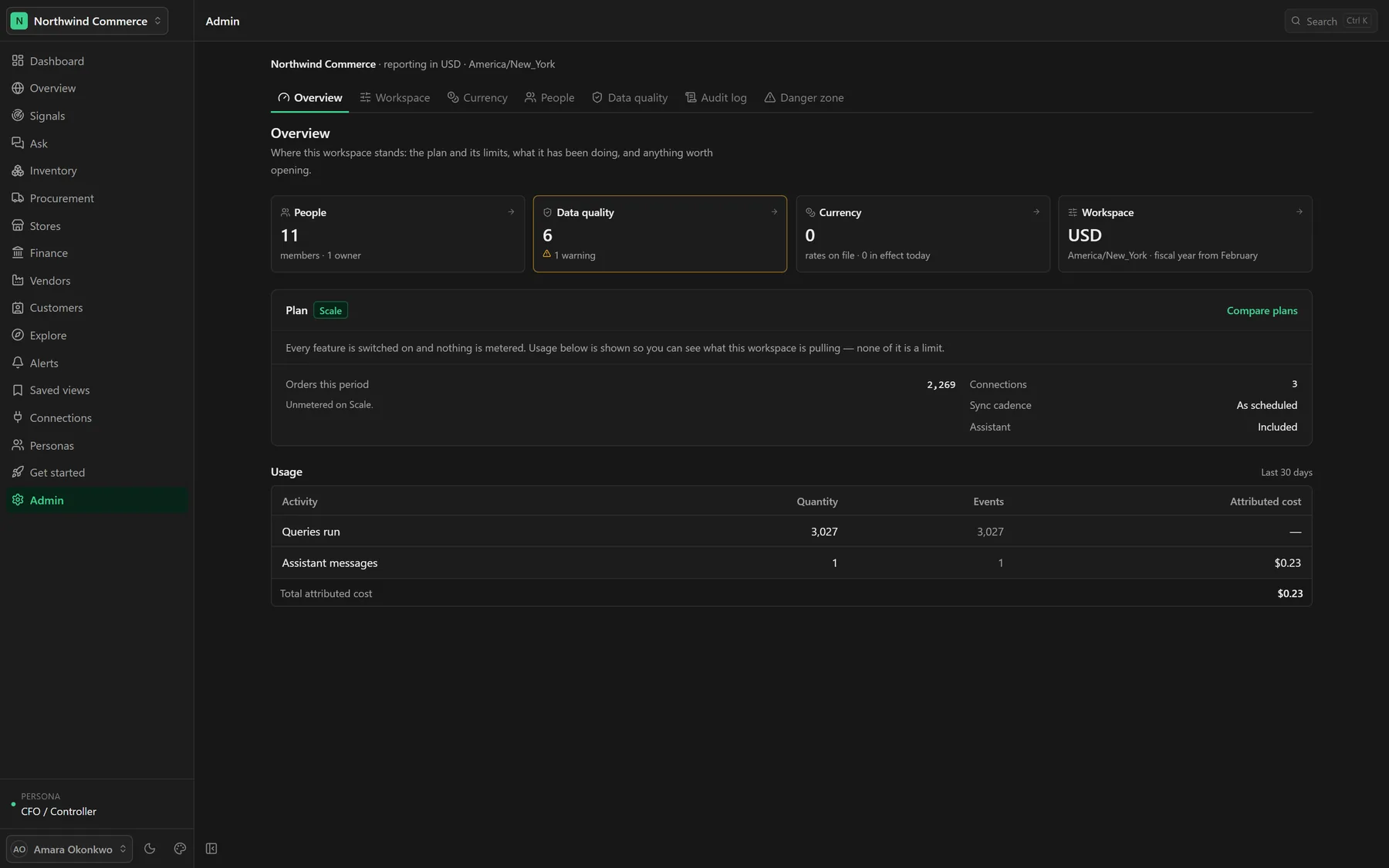Screen dimensions: 1389x868
Task: Toggle dark mode moon icon
Action: click(x=150, y=849)
